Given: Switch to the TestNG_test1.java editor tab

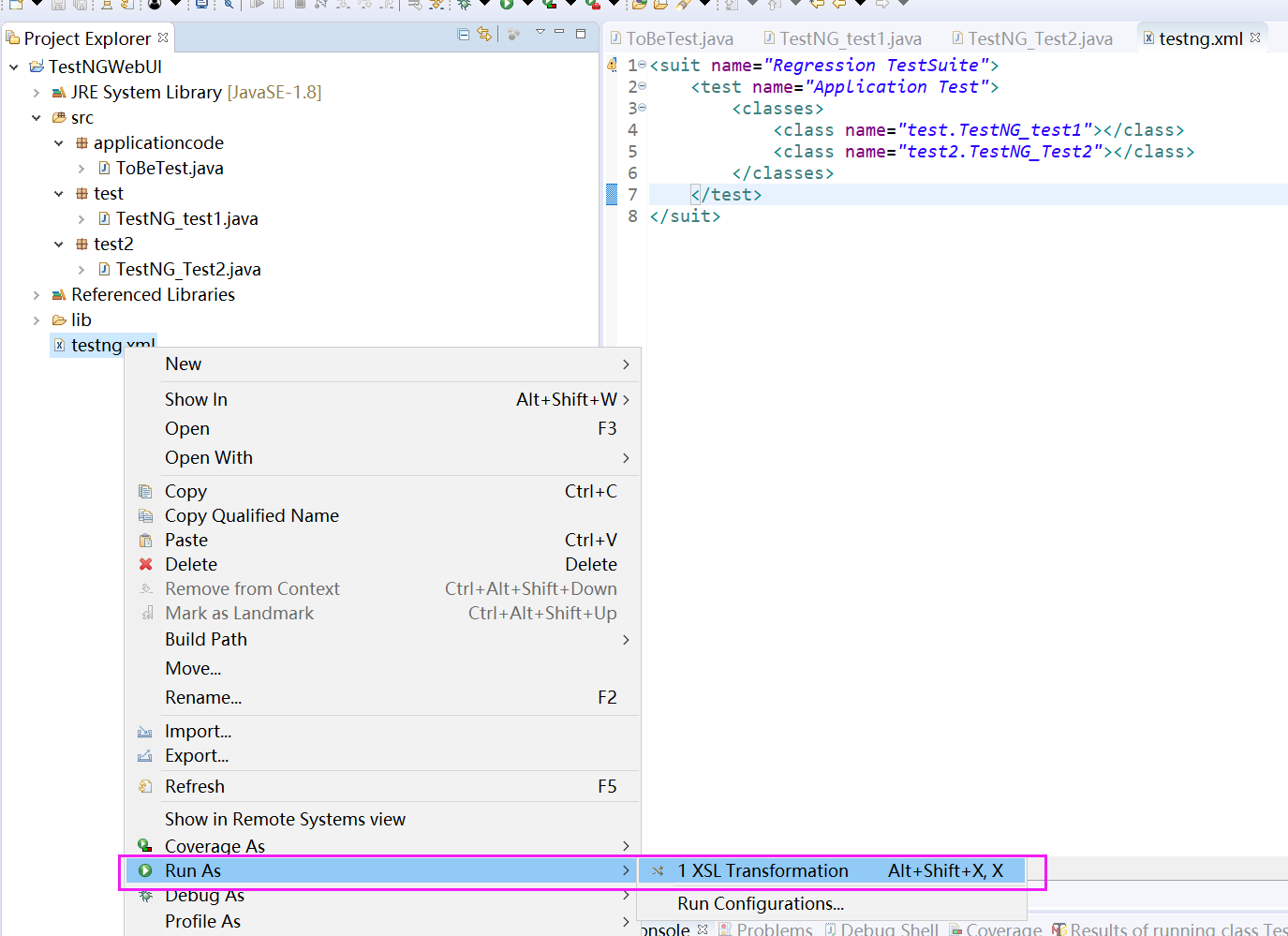Looking at the screenshot, I should 842,38.
